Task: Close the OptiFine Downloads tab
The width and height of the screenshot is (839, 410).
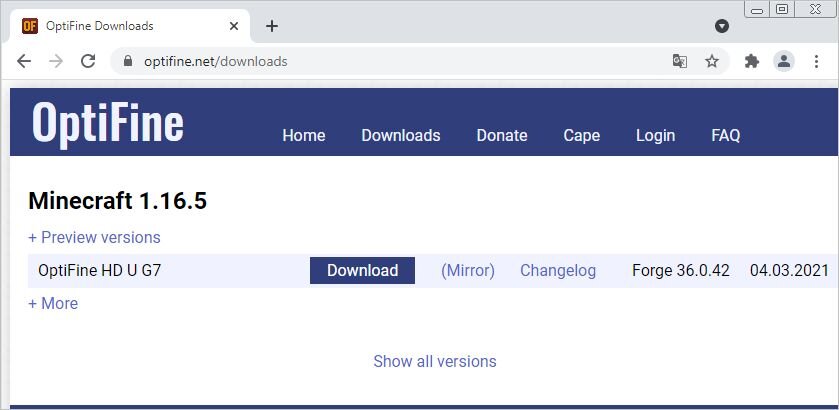Action: point(234,26)
